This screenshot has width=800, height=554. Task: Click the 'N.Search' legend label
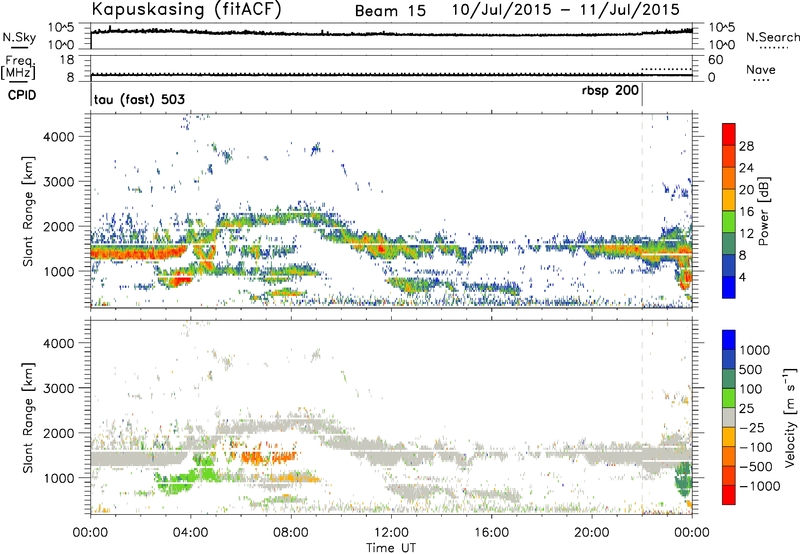pos(772,37)
